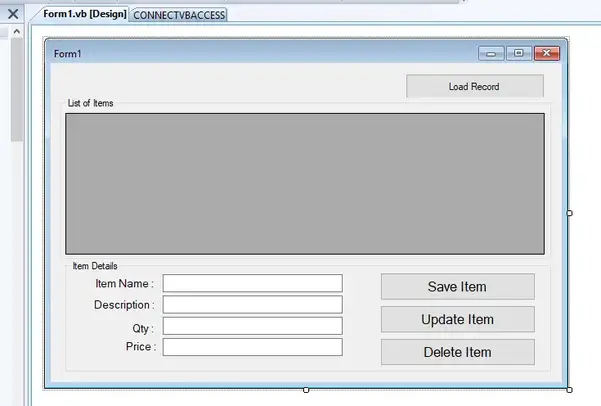The width and height of the screenshot is (601, 406).
Task: Click the red close icon on Form1
Action: click(x=546, y=53)
